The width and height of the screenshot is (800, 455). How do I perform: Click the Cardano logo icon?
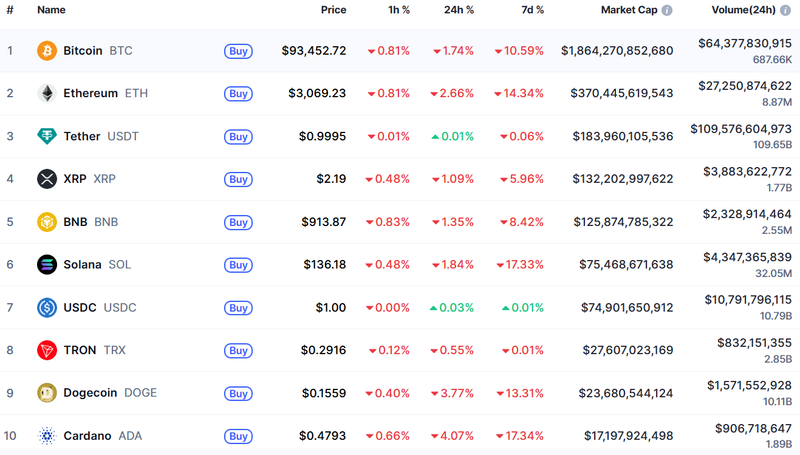[x=46, y=436]
